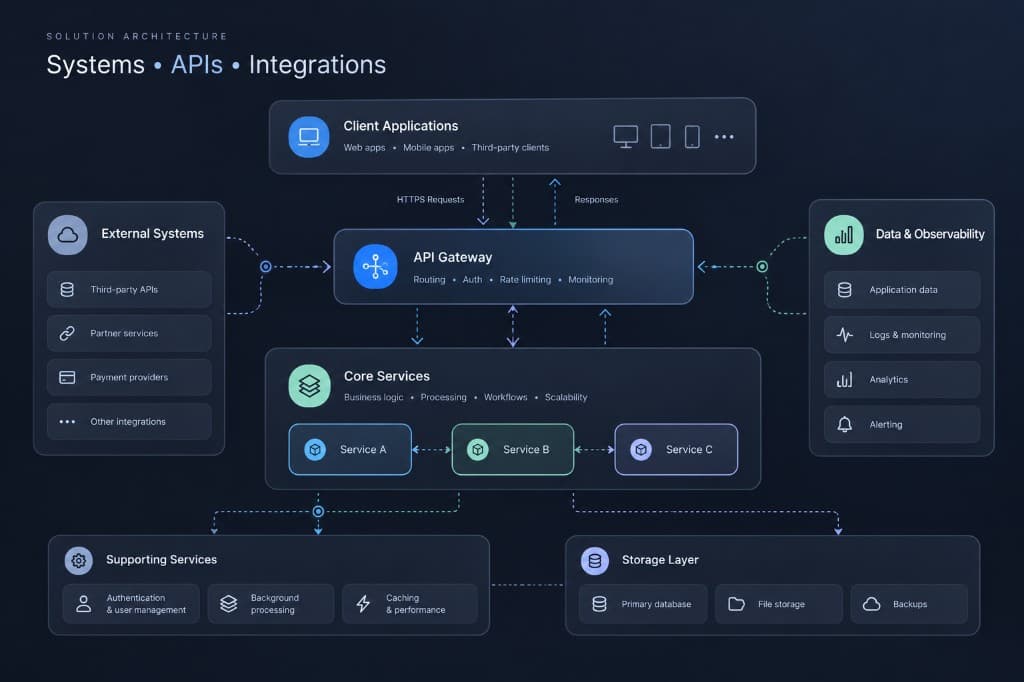
Task: Select the Backups card
Action: tap(910, 604)
